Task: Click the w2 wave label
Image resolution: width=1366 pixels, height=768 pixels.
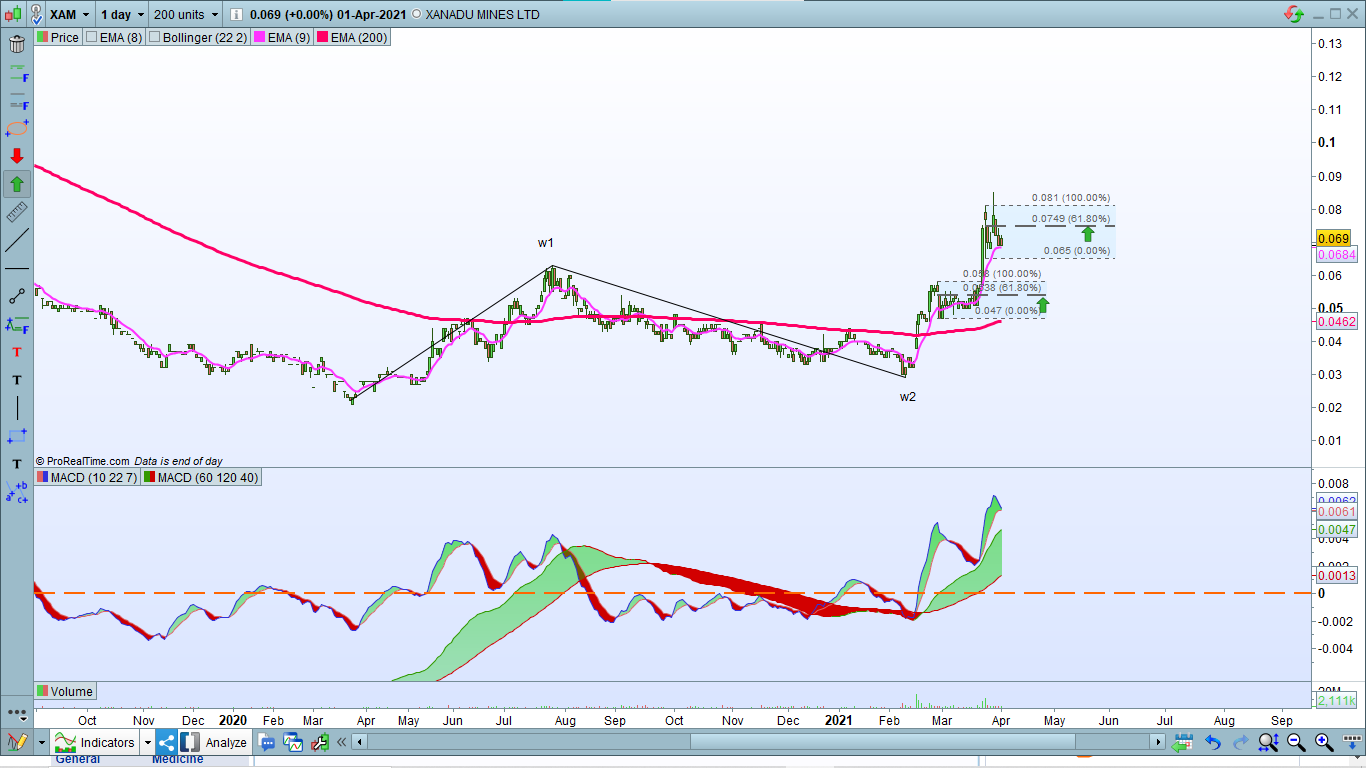Action: [x=907, y=397]
